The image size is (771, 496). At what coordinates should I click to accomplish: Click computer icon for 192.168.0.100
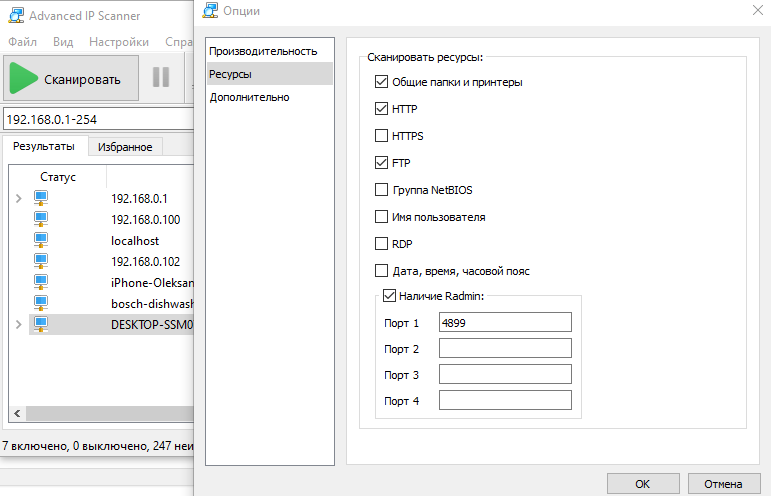coord(41,219)
